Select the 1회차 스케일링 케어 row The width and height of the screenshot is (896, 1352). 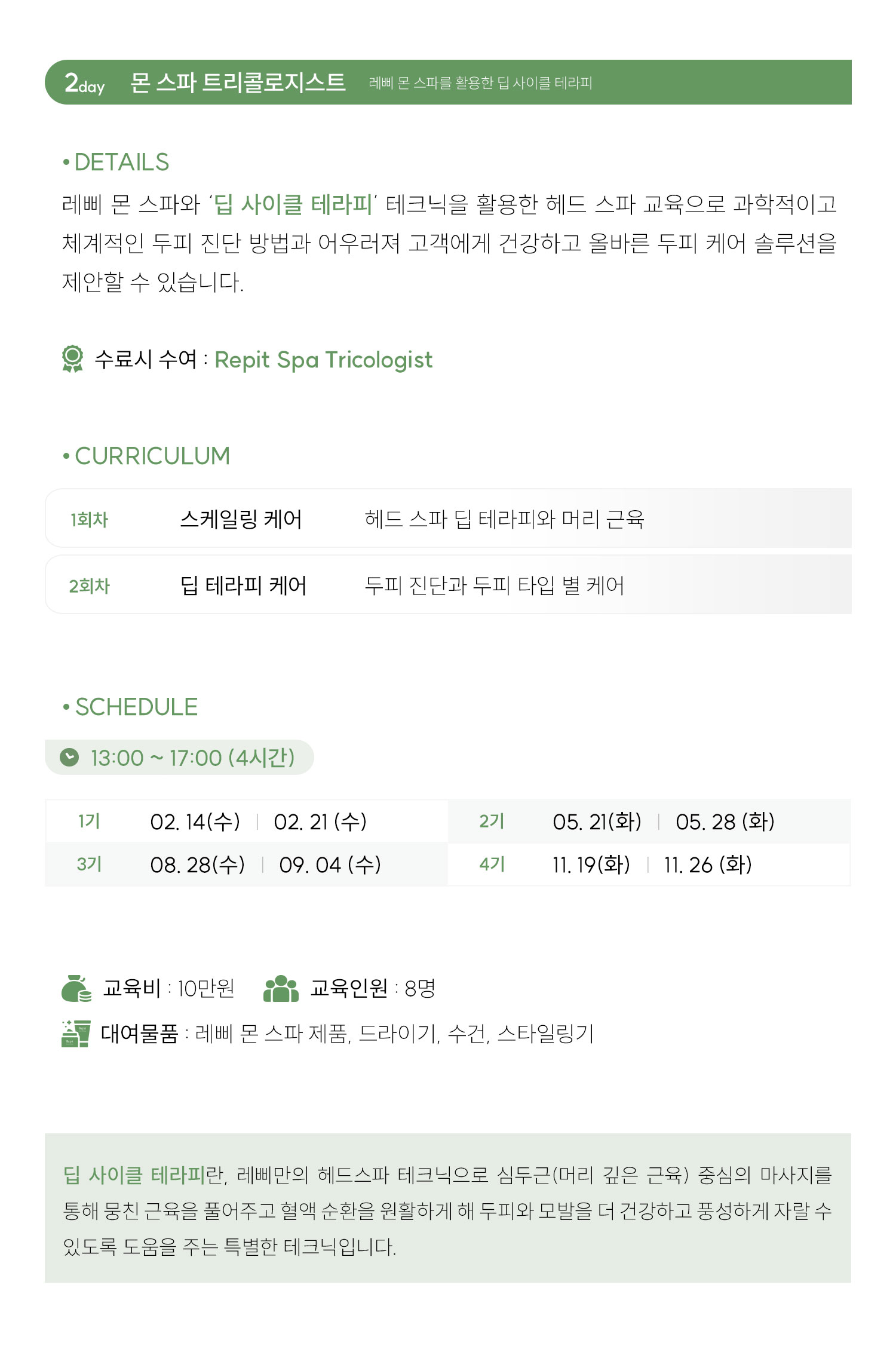448,518
